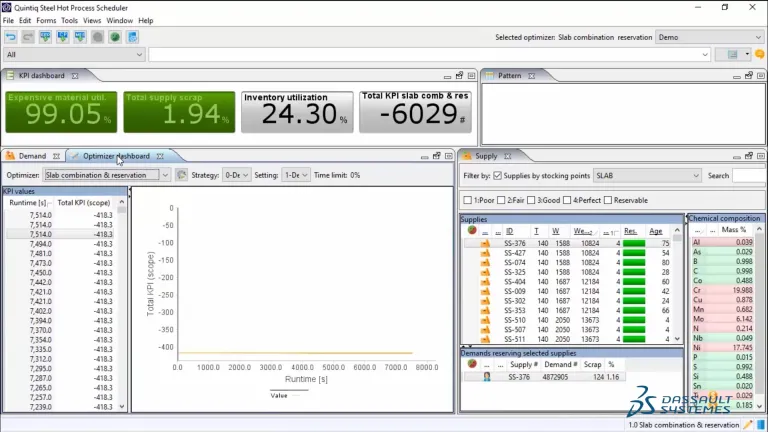Click the Undo toolbar icon
Viewport: 768px width, 432px height.
tap(11, 37)
